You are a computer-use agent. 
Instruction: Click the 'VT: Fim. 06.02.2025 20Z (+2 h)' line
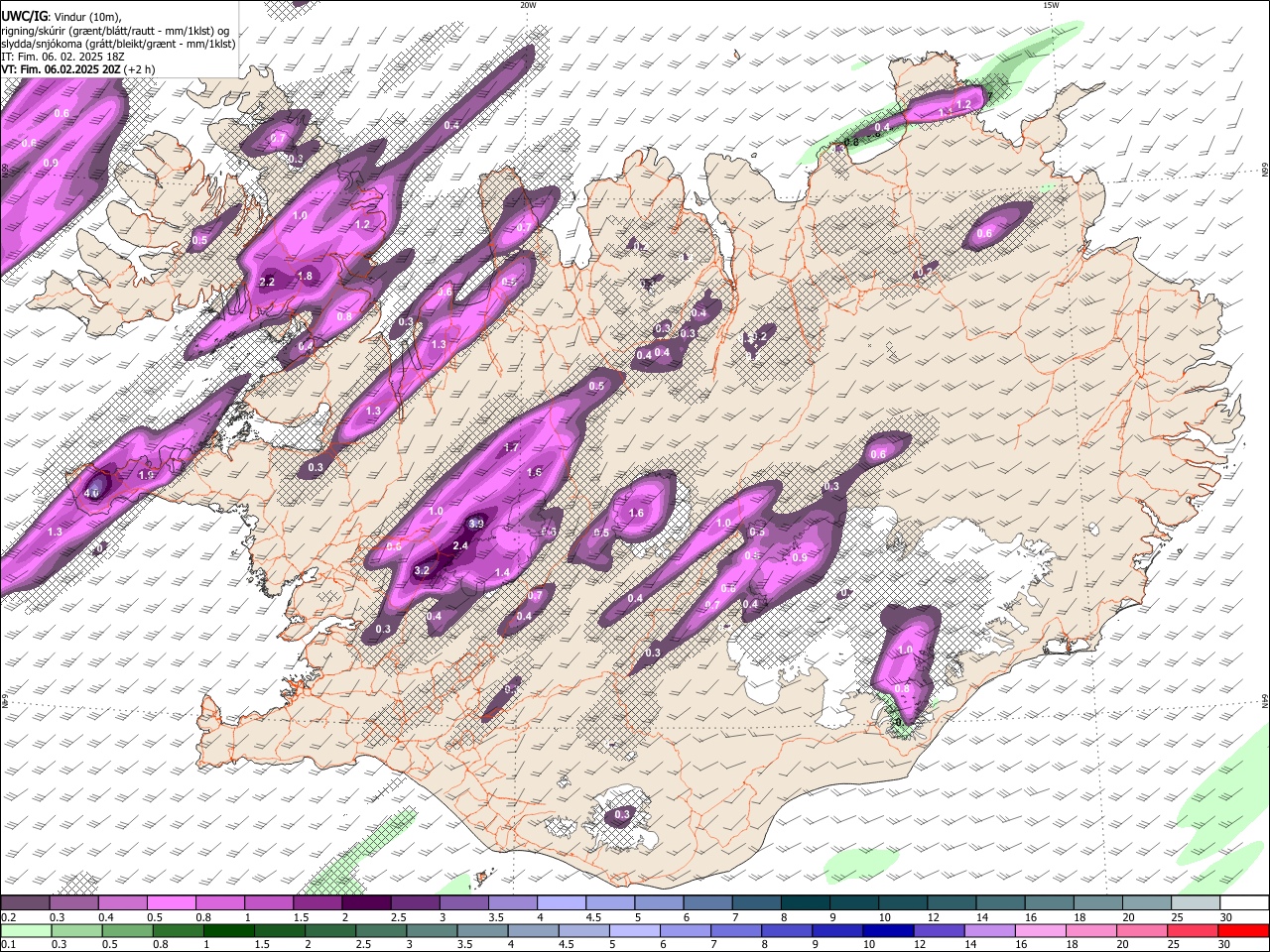pyautogui.click(x=78, y=69)
